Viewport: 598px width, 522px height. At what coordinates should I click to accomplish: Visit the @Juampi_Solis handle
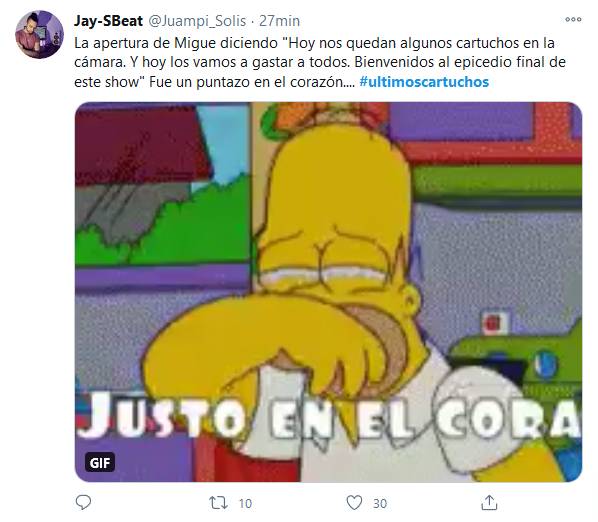197,21
